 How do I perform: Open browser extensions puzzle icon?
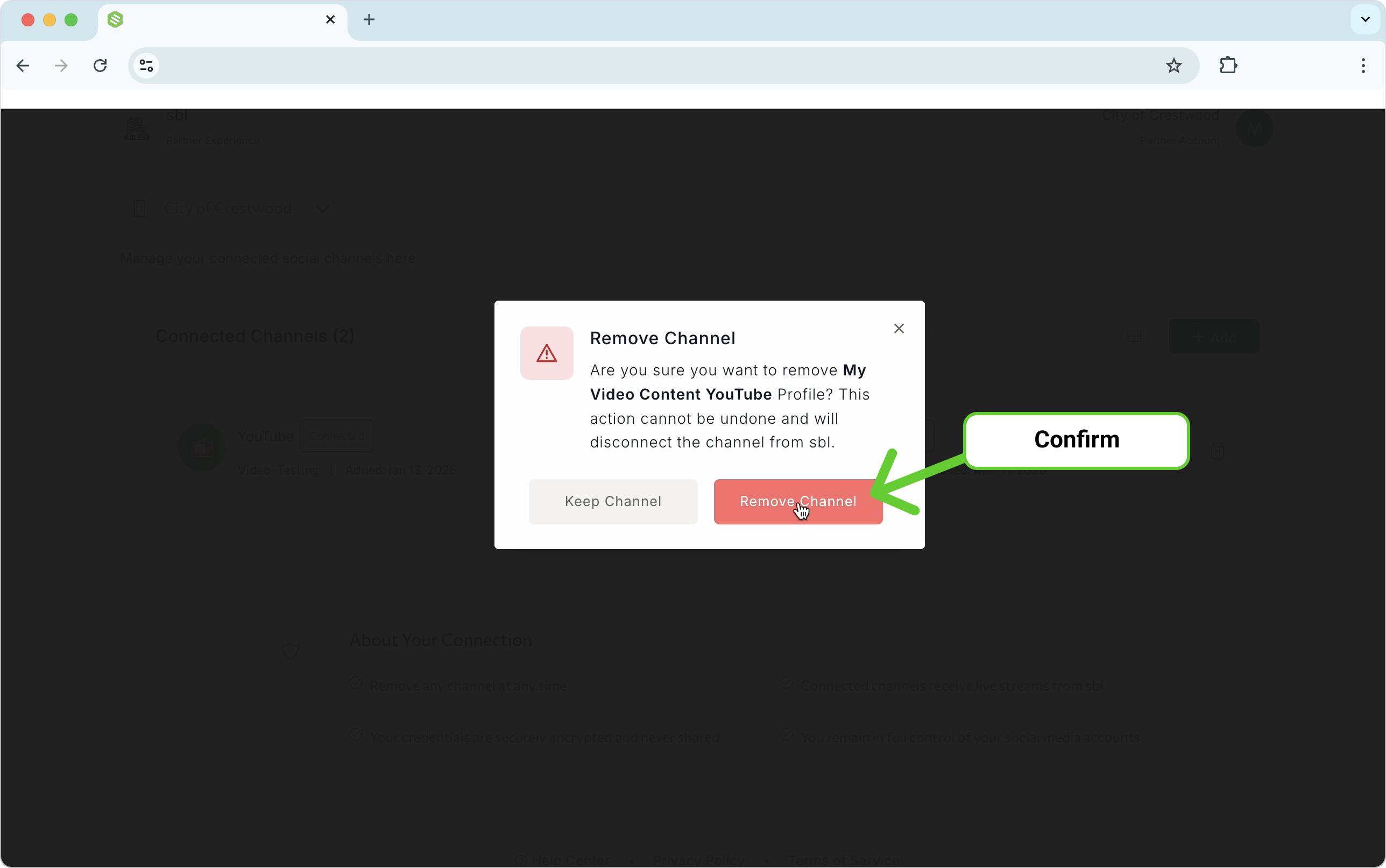[x=1227, y=66]
